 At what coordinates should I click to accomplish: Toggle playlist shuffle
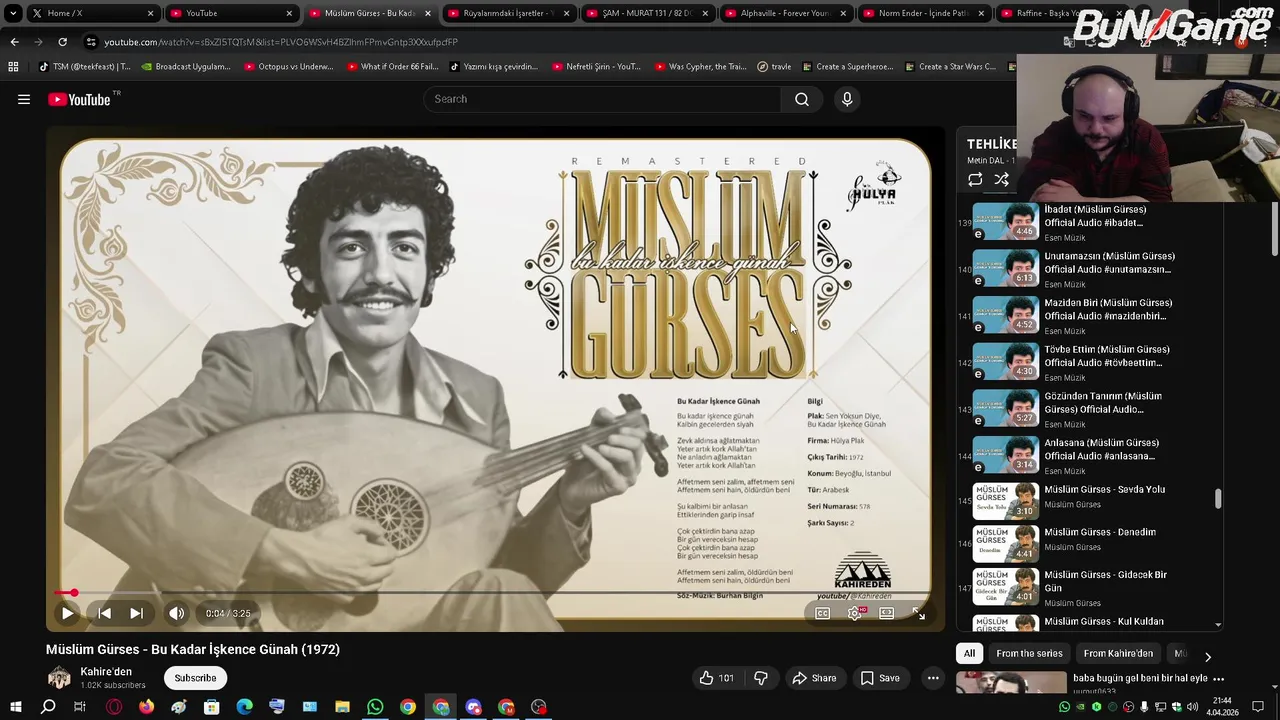(1002, 180)
